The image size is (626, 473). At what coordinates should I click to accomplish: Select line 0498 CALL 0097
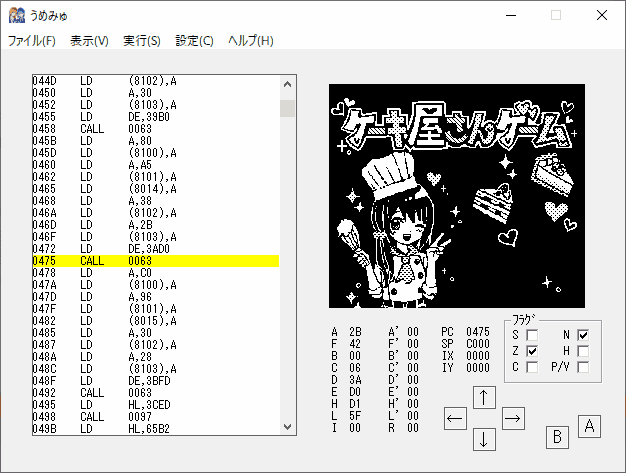click(x=156, y=417)
